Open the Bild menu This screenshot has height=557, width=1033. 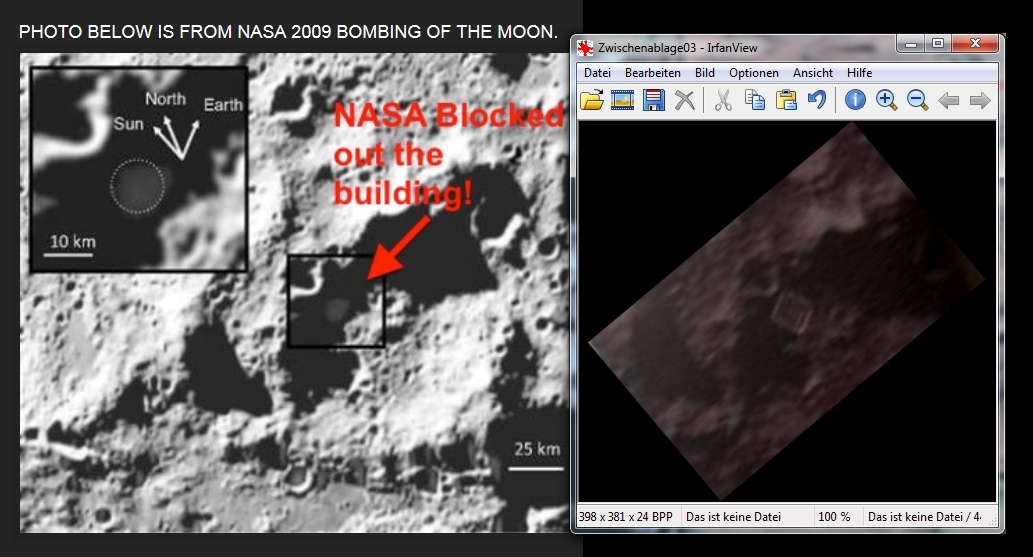705,73
